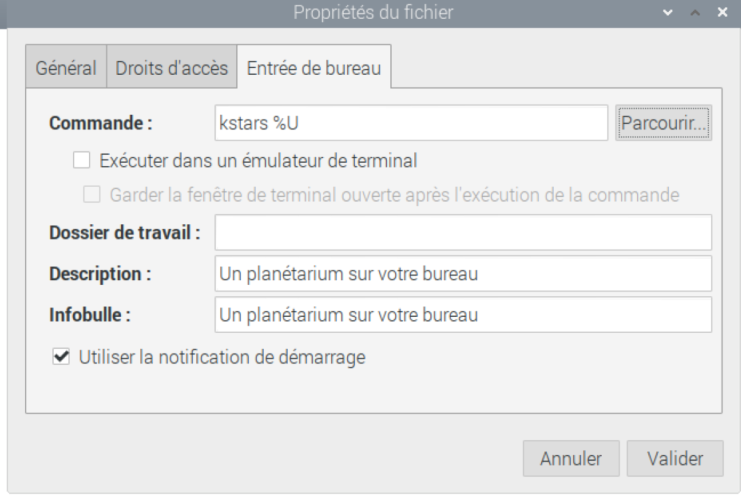741x498 pixels.
Task: Check Garder la fenêtre de terminal ouverte
Action: tap(93, 193)
